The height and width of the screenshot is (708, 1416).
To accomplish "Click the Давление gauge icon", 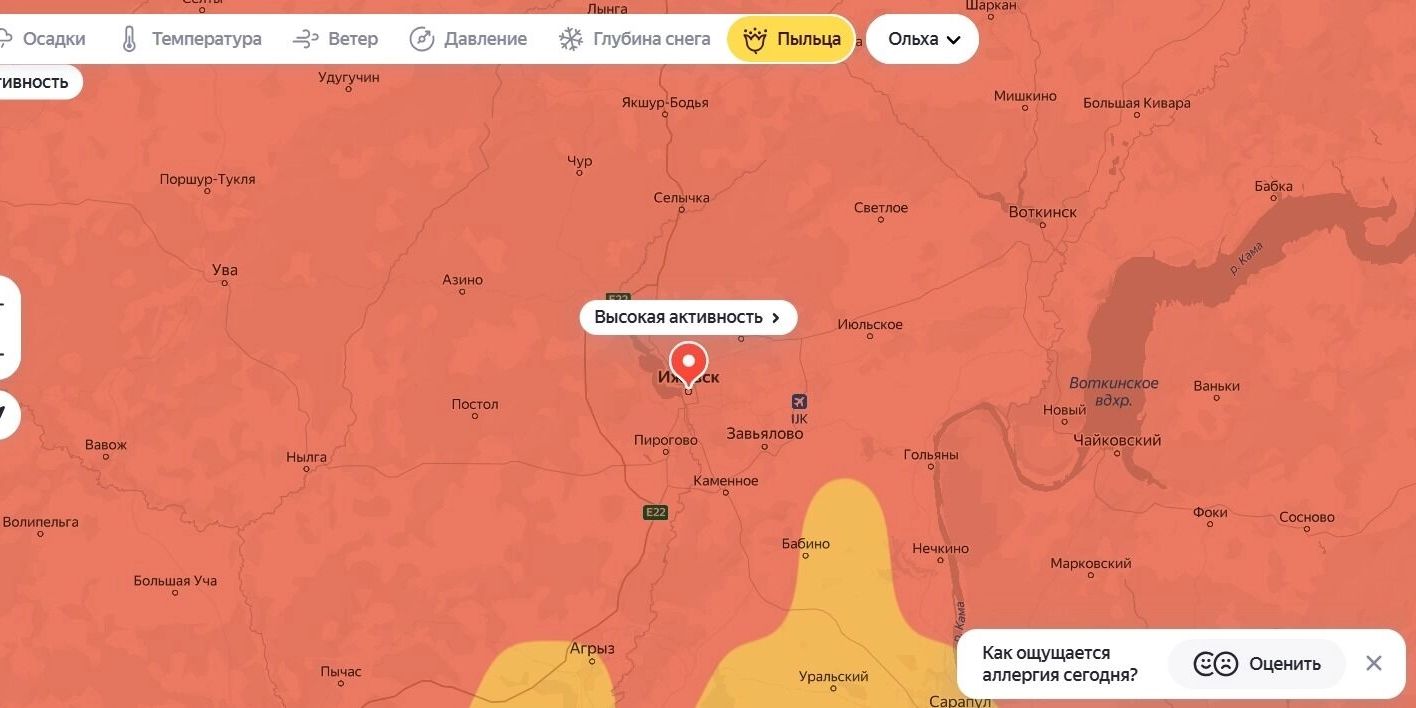I will [422, 39].
